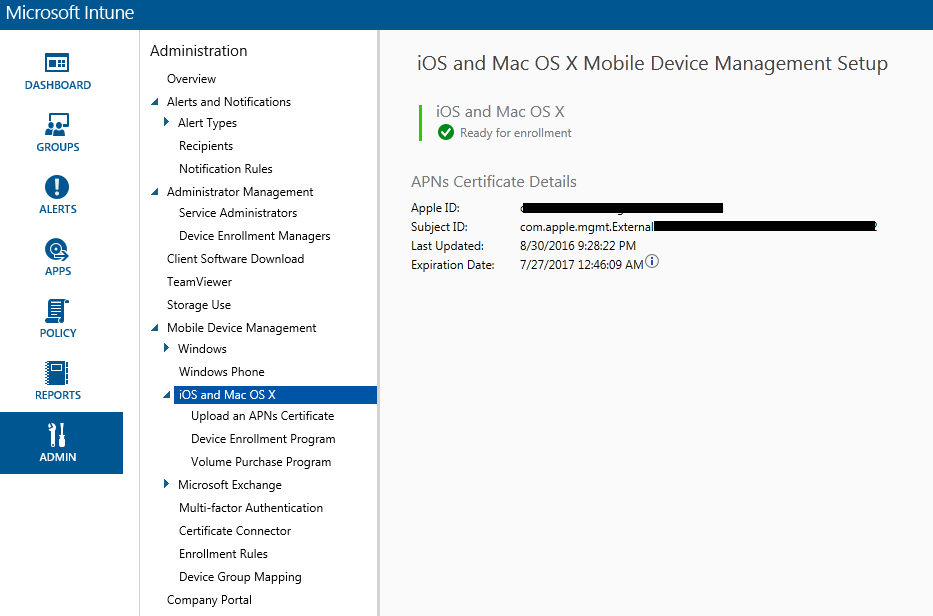The height and width of the screenshot is (616, 933).
Task: Open Windows under Mobile Device Management
Action: [x=202, y=349]
